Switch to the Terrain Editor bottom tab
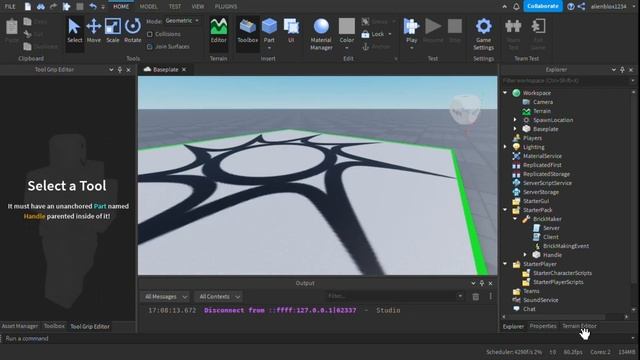The height and width of the screenshot is (360, 640). tap(579, 326)
